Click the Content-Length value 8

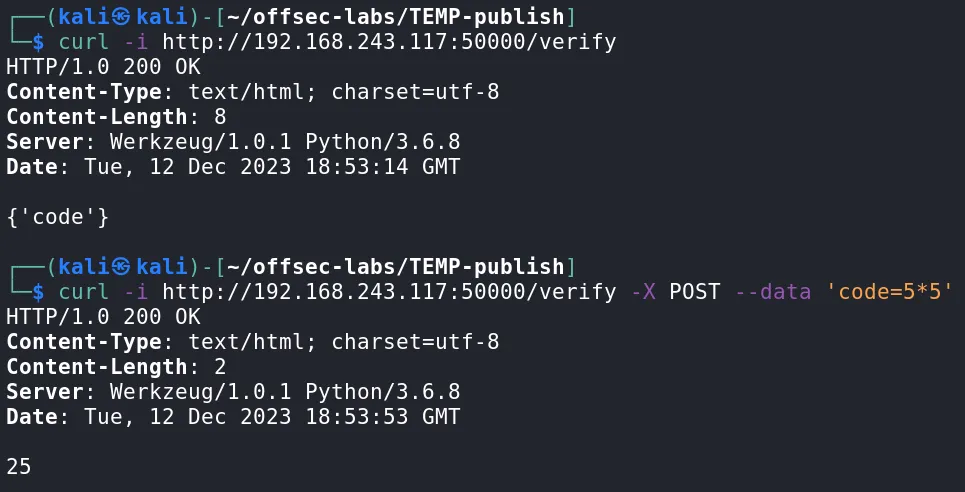[221, 117]
